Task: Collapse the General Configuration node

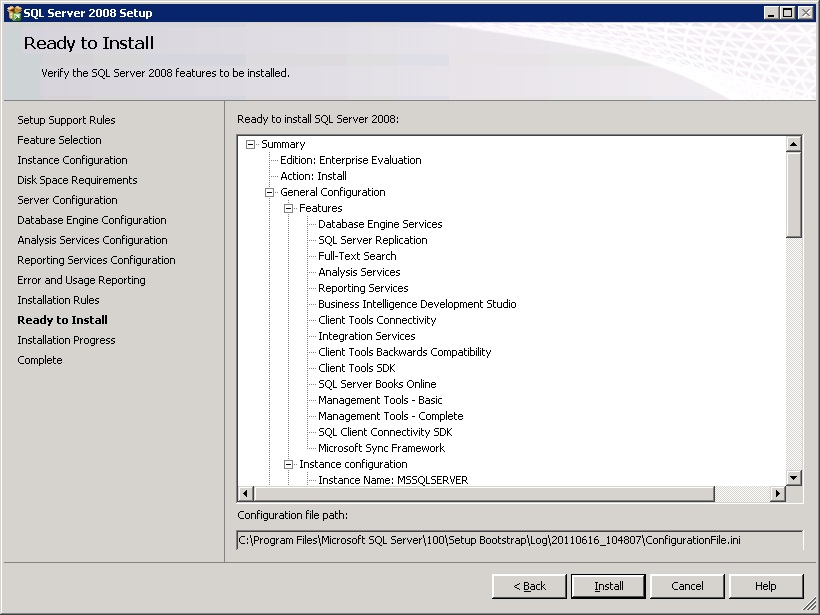Action: point(269,192)
